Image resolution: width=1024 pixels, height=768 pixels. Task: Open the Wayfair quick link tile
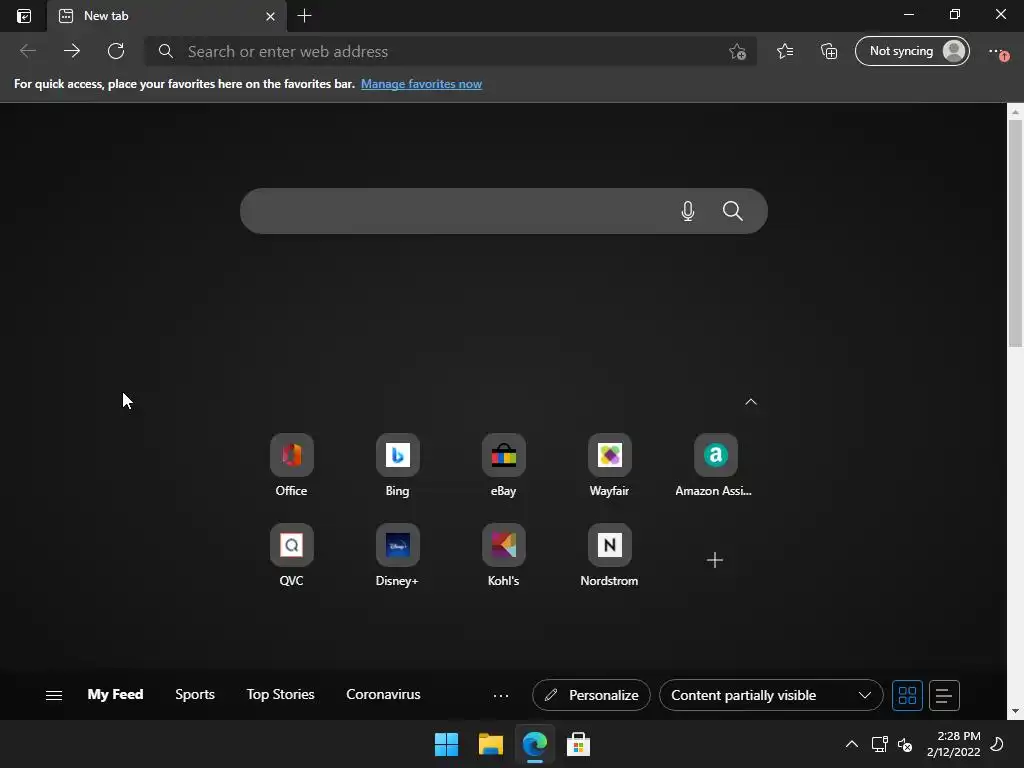pos(609,466)
